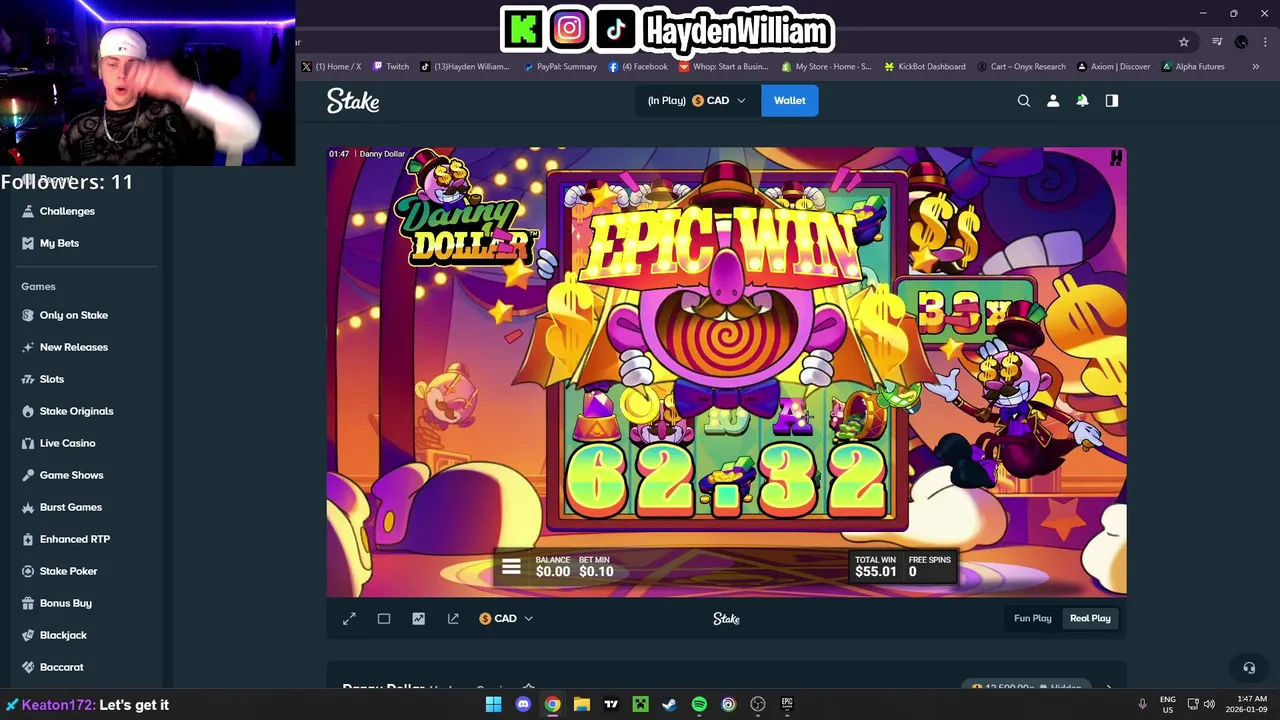Enter fullscreen mode for the game
Viewport: 1280px width, 720px height.
point(349,619)
